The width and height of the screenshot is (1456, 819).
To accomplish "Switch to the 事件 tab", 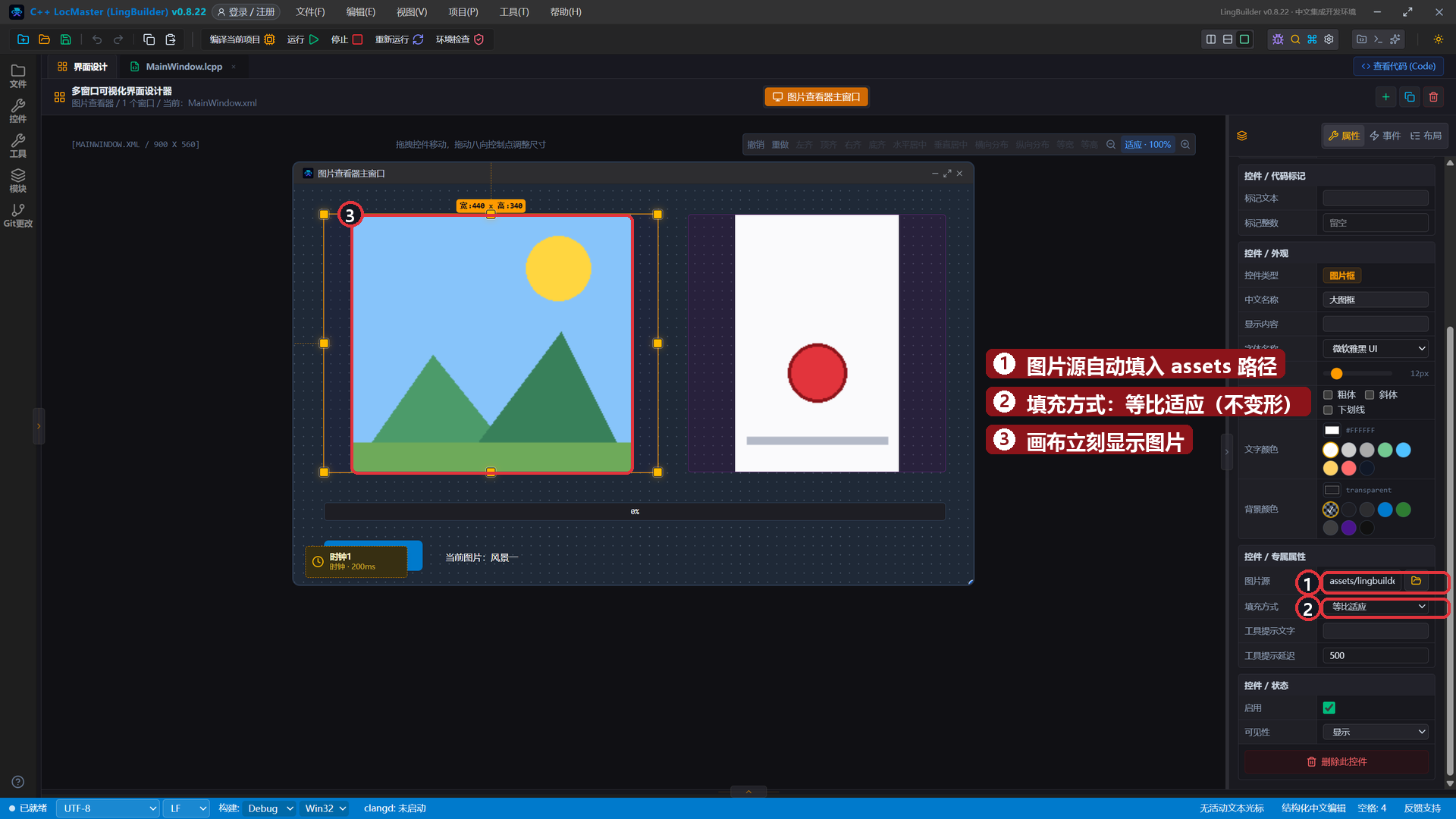I will point(1385,136).
